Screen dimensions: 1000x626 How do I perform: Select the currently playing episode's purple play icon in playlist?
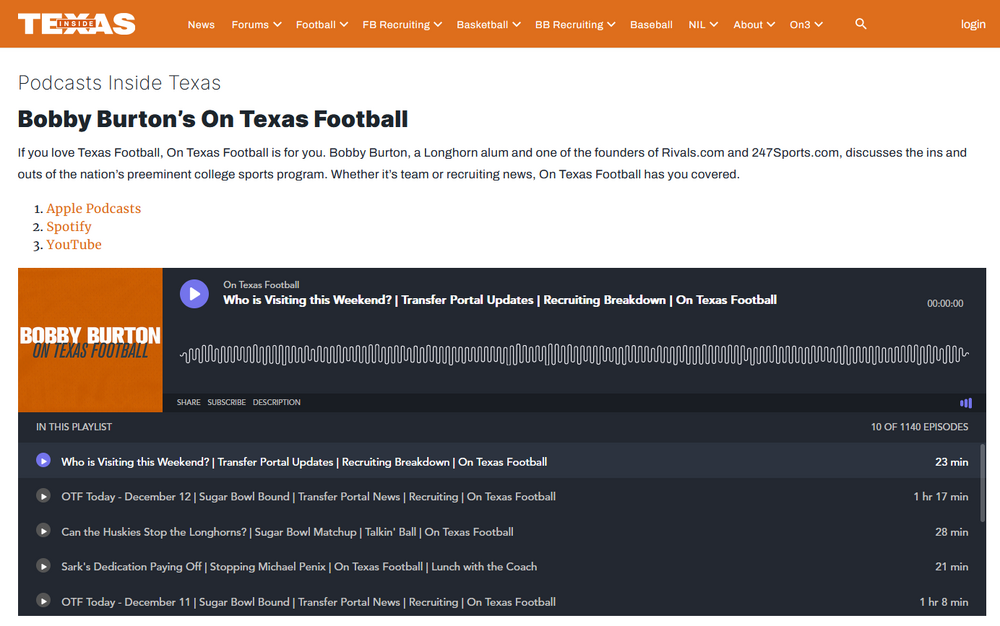point(43,461)
